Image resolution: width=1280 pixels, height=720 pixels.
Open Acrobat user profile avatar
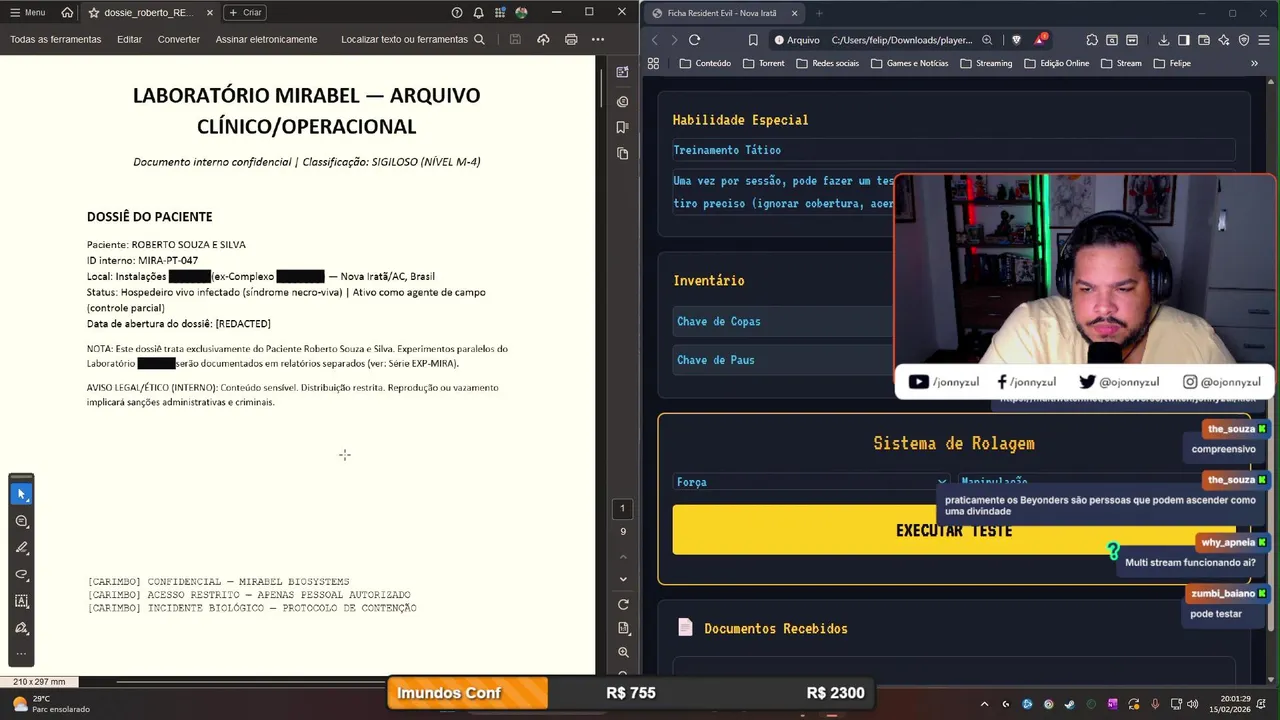coord(521,13)
